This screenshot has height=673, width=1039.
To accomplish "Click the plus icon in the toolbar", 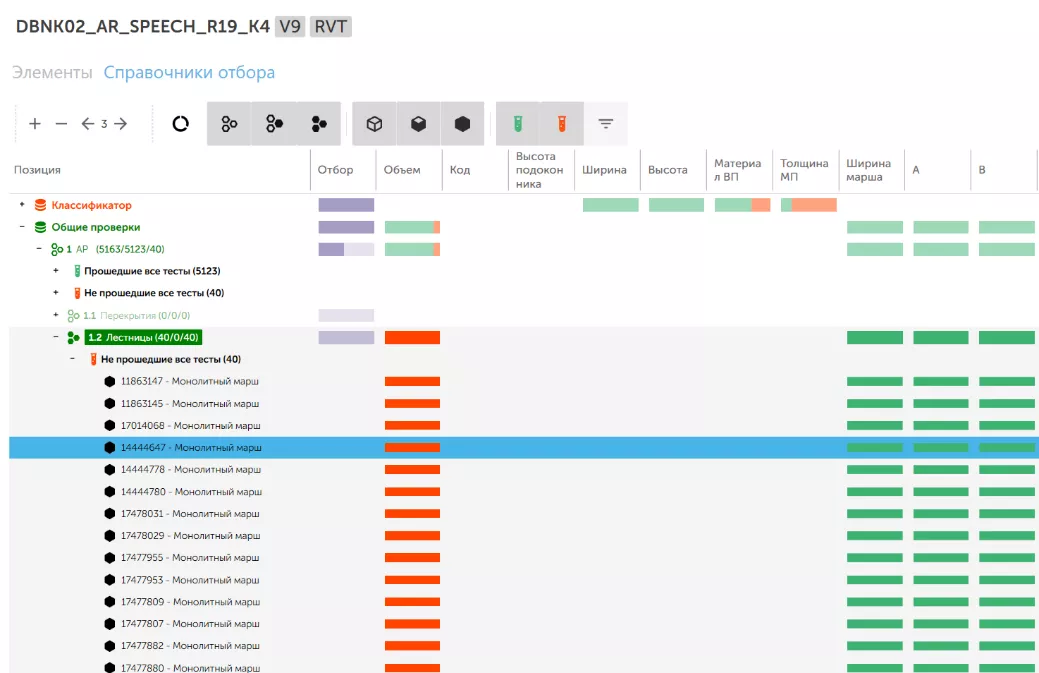I will pyautogui.click(x=35, y=124).
